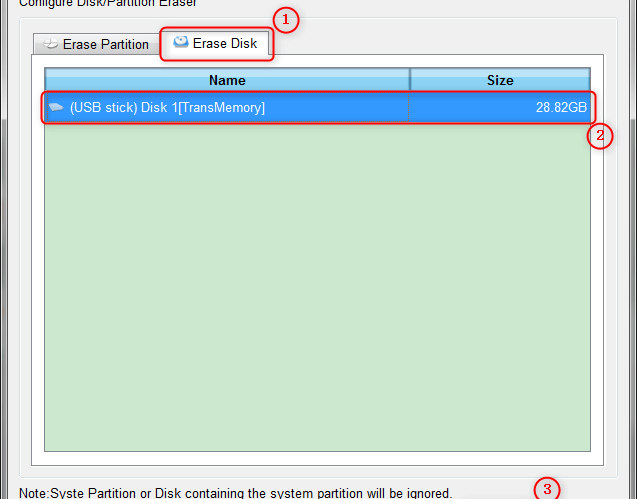Screen dimensions: 637x499
Task: Click the blue disk icon on Erase Disk tab
Action: [181, 42]
